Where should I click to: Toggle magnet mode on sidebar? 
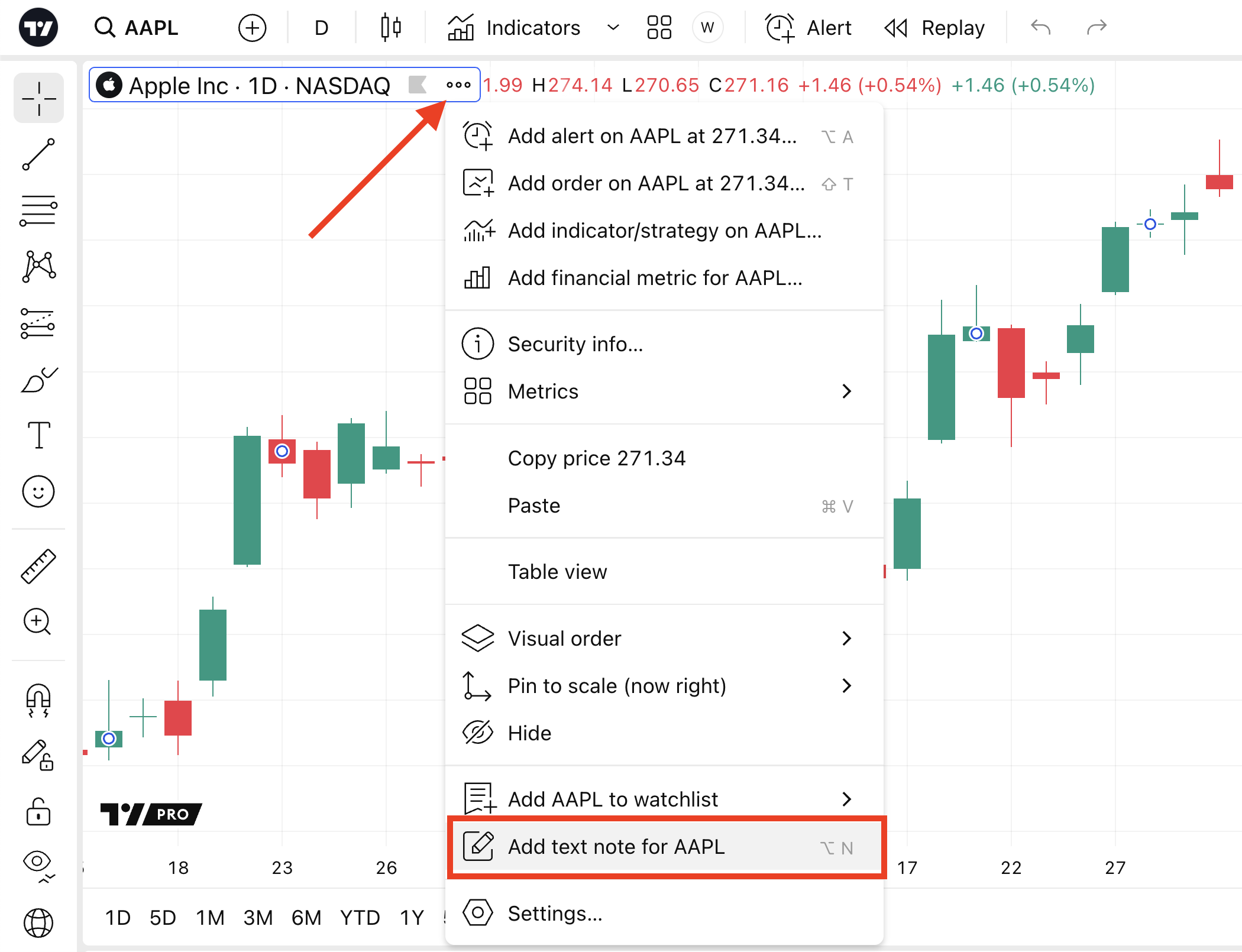[x=38, y=700]
